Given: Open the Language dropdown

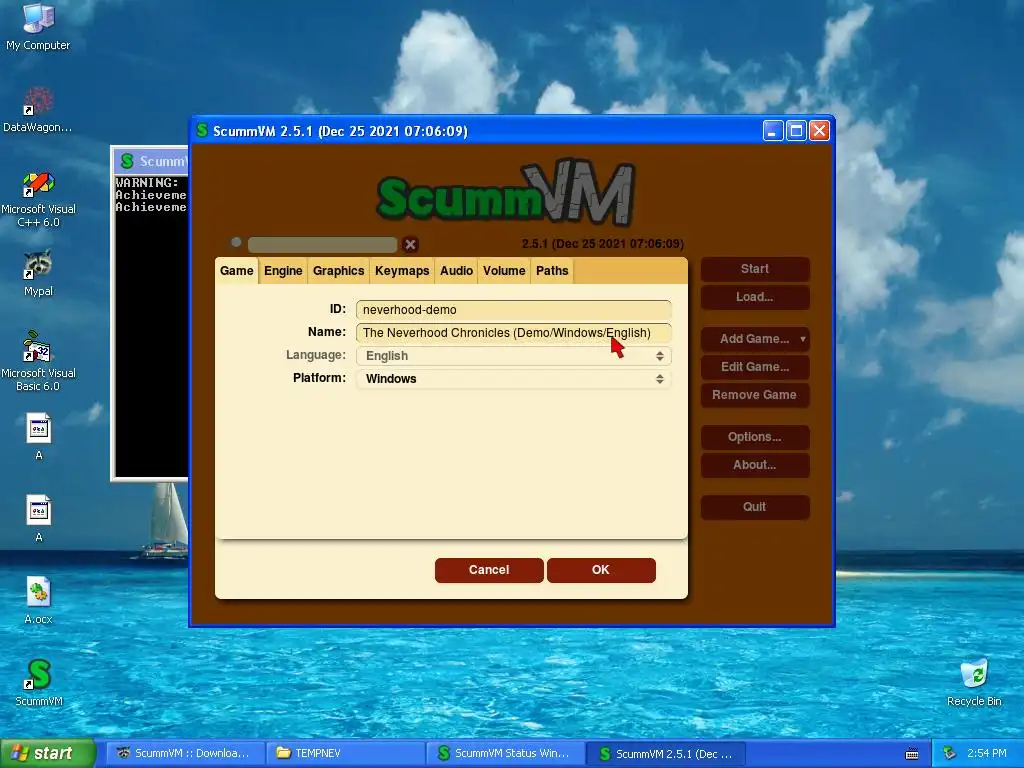Looking at the screenshot, I should (x=513, y=355).
